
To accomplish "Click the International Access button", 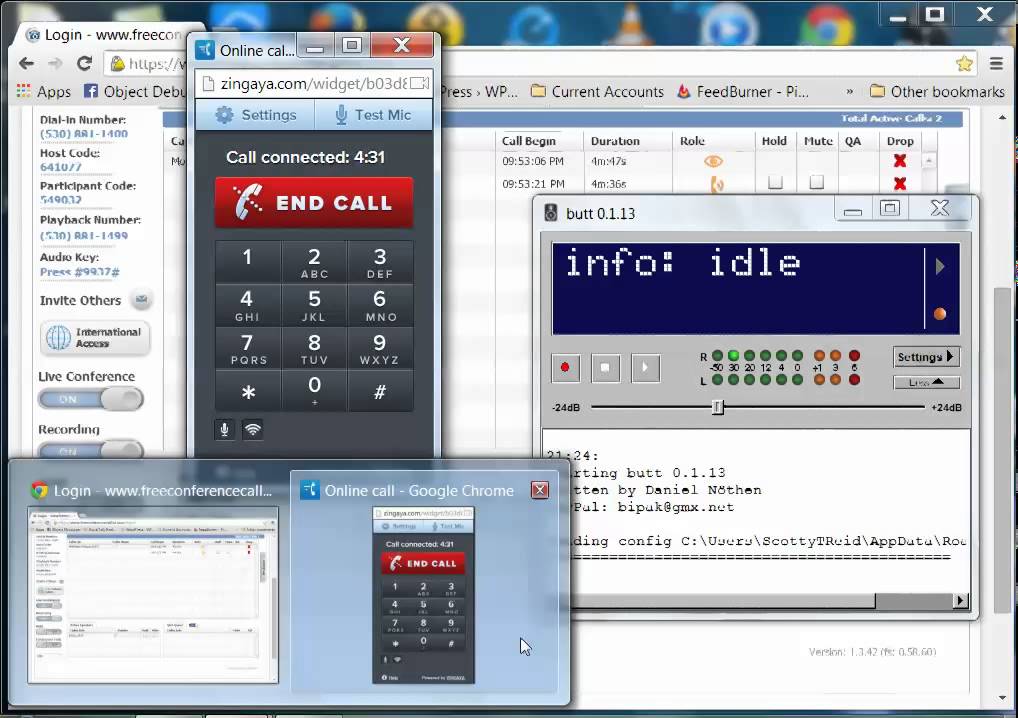I will click(95, 338).
